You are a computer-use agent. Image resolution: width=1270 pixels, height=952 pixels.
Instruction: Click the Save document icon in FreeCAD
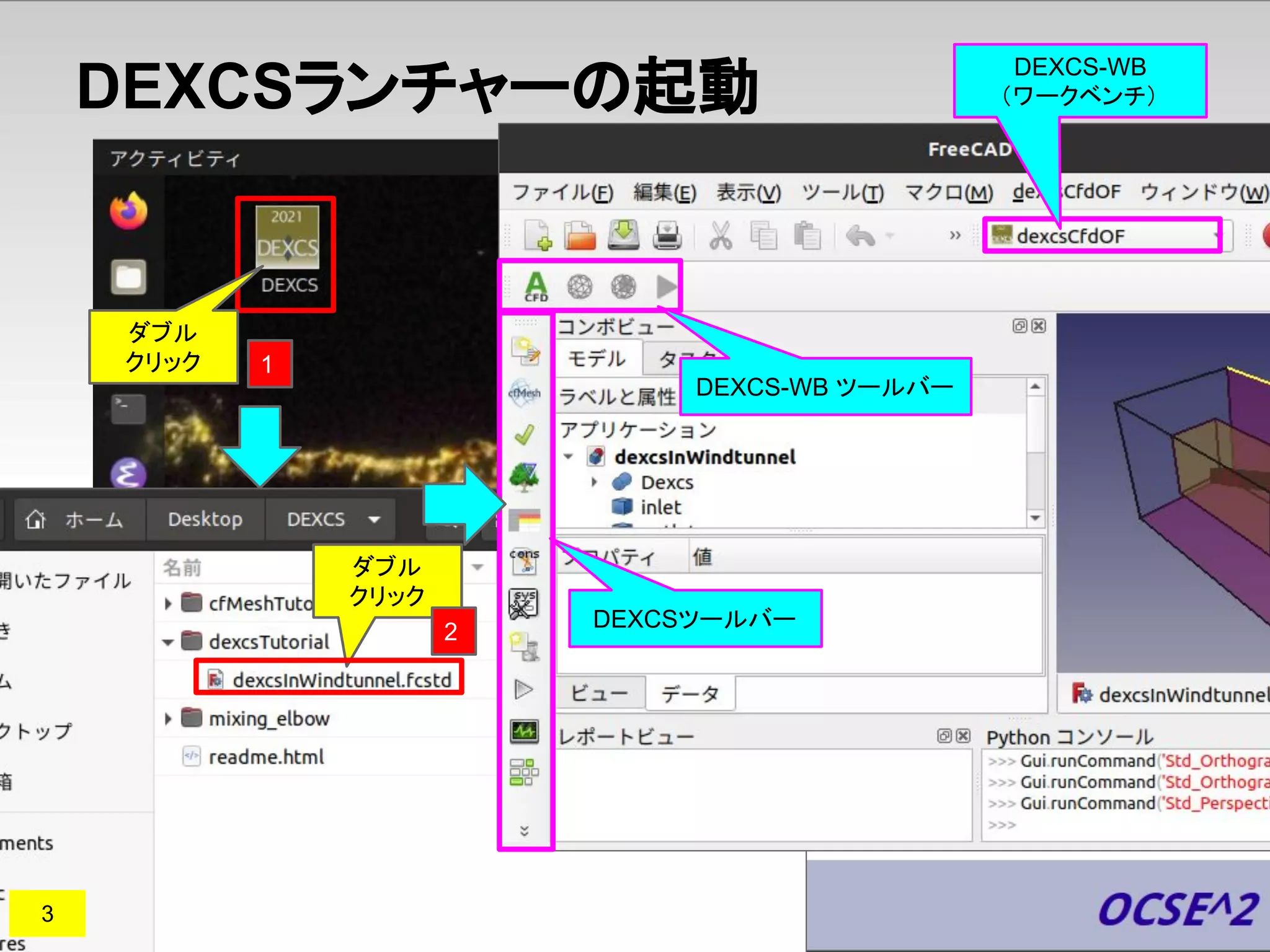(623, 235)
